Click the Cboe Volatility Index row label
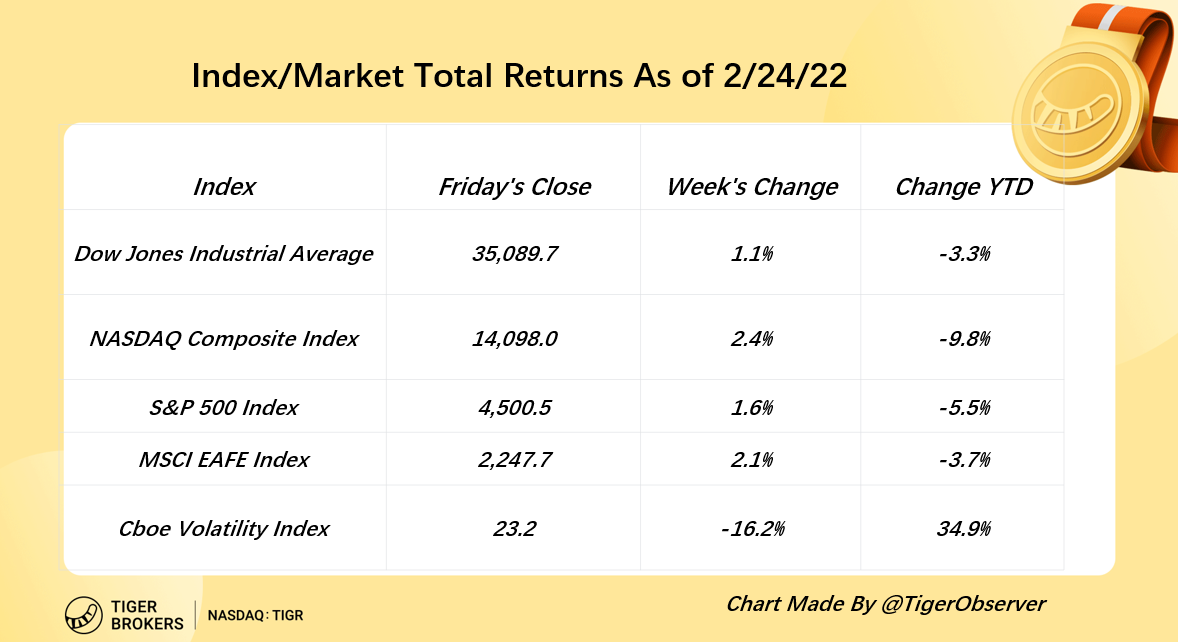This screenshot has width=1178, height=642. [x=224, y=528]
